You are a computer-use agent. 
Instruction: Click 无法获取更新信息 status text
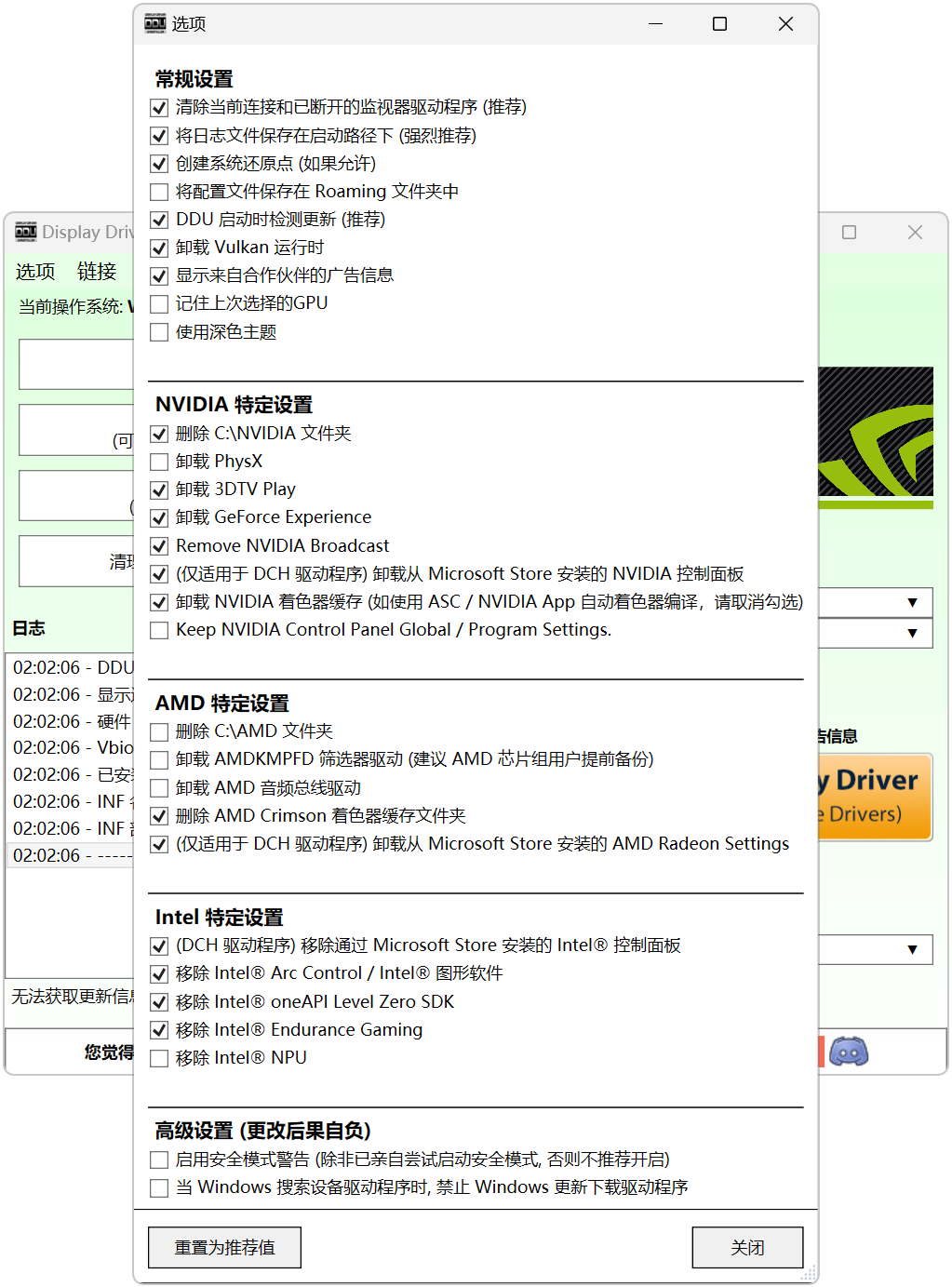tap(73, 997)
